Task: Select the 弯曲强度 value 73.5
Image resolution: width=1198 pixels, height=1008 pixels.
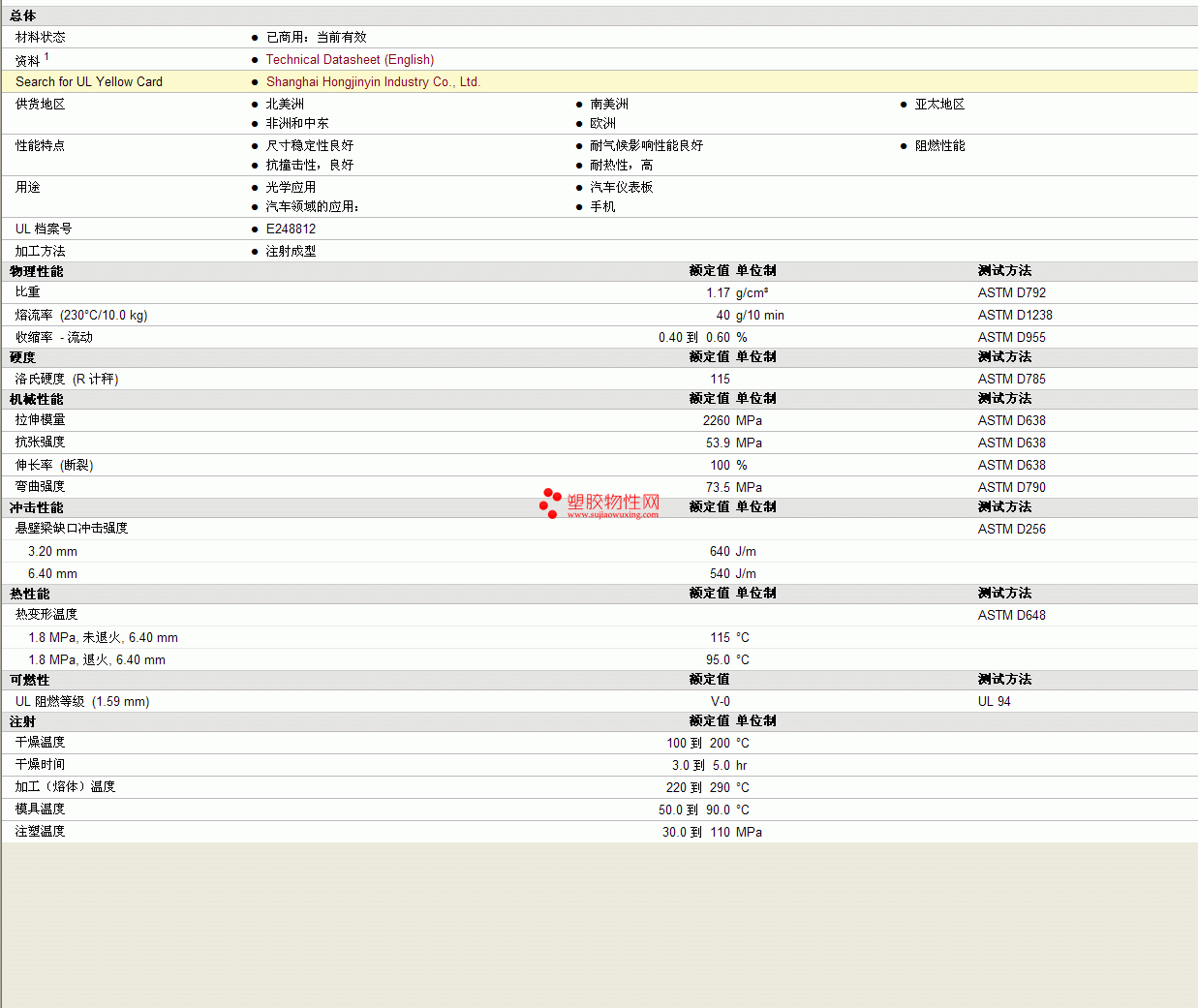Action: (718, 488)
